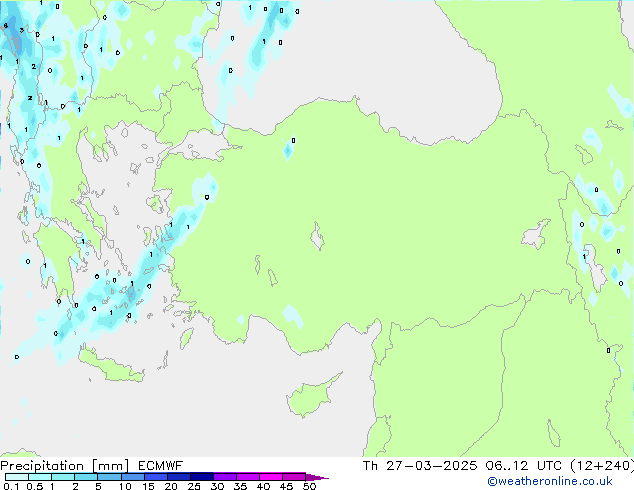Click the 0.1–0.5 mm legend color box

[x=17, y=477]
